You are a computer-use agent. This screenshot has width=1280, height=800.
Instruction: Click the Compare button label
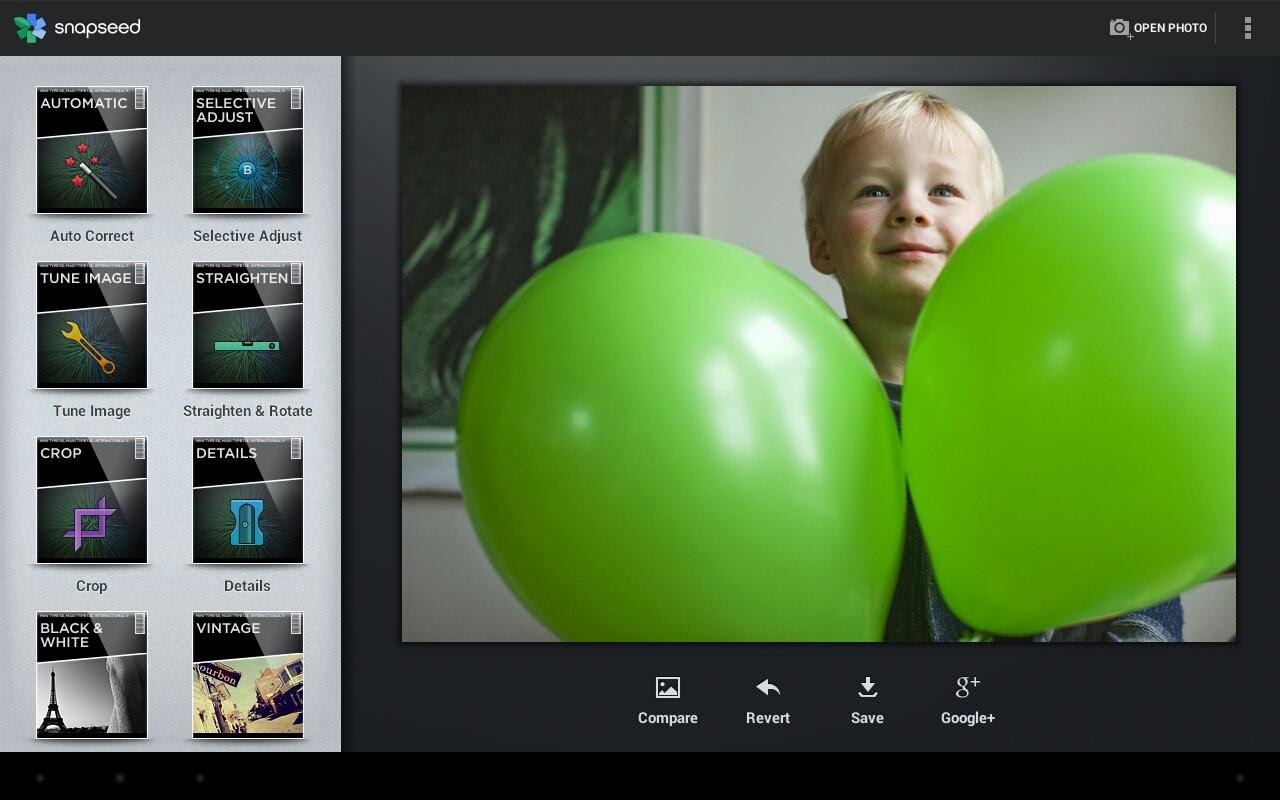(x=667, y=717)
